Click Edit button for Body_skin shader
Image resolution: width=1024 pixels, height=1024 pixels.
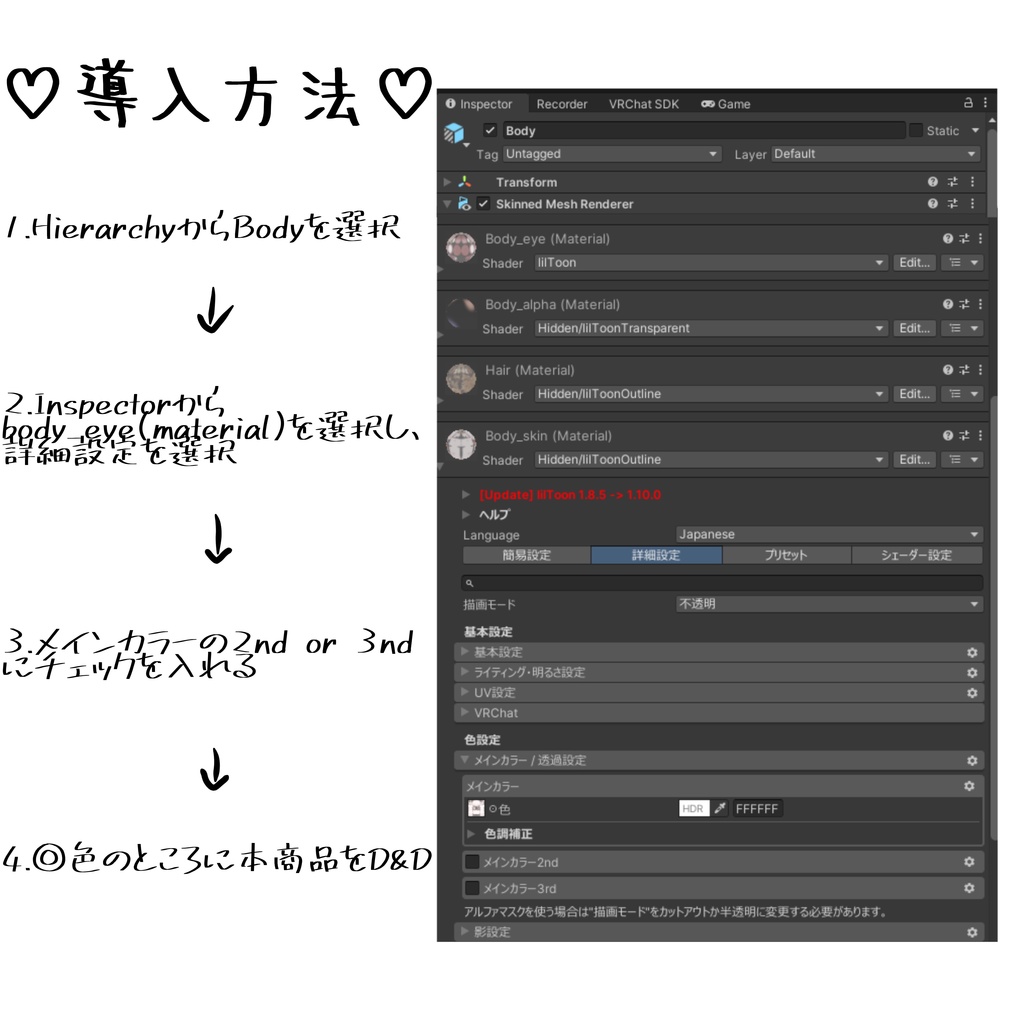point(913,459)
